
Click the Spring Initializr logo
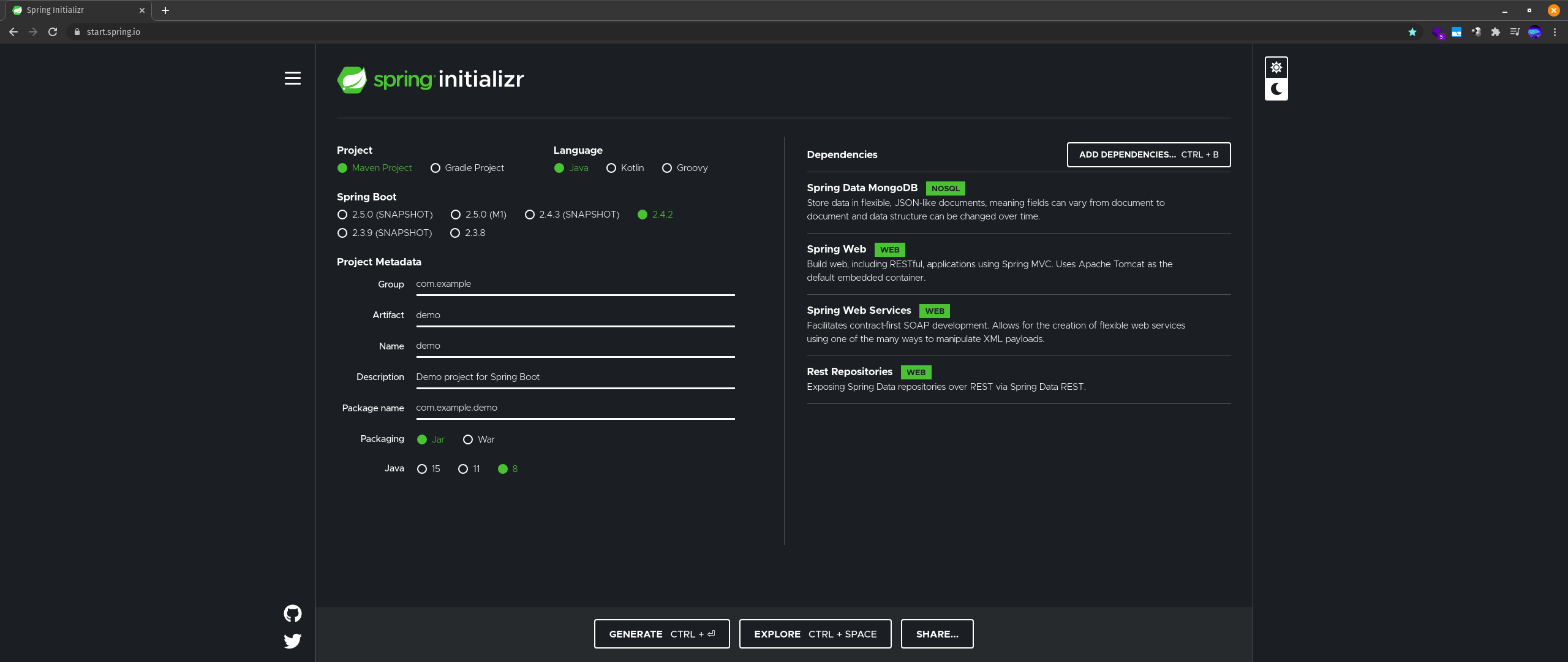click(431, 80)
